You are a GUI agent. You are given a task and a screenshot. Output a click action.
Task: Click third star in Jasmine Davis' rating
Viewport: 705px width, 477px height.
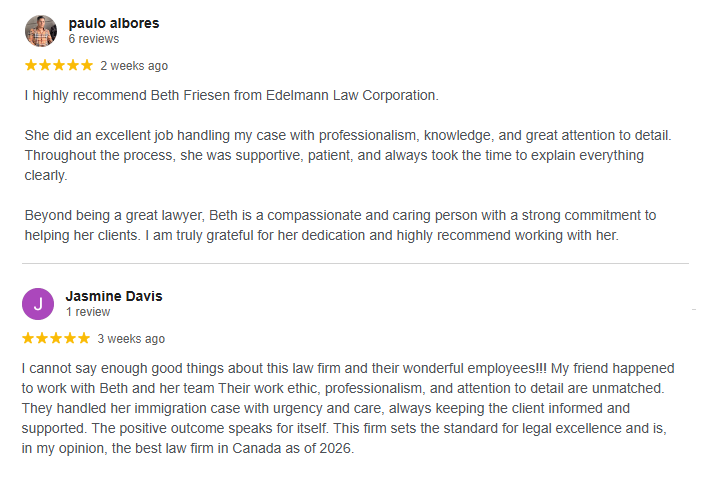coord(56,338)
